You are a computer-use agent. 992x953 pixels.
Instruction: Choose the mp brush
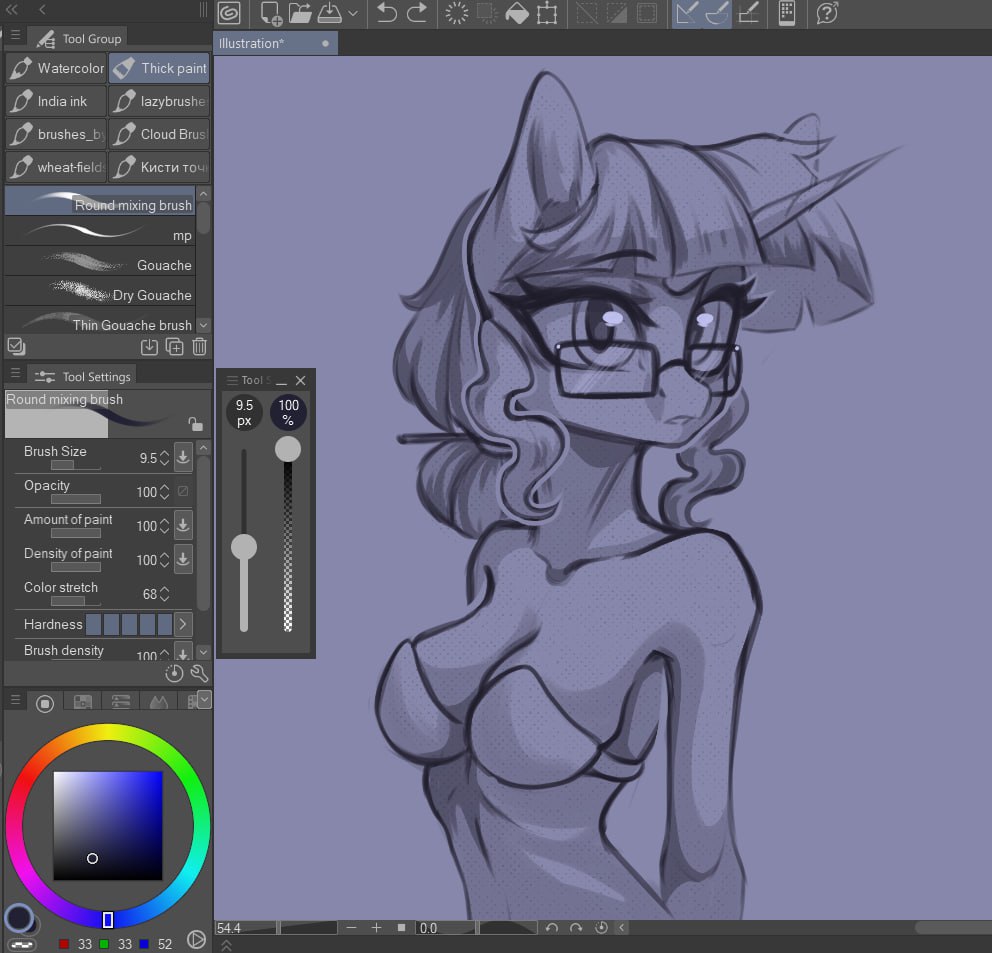(x=100, y=231)
